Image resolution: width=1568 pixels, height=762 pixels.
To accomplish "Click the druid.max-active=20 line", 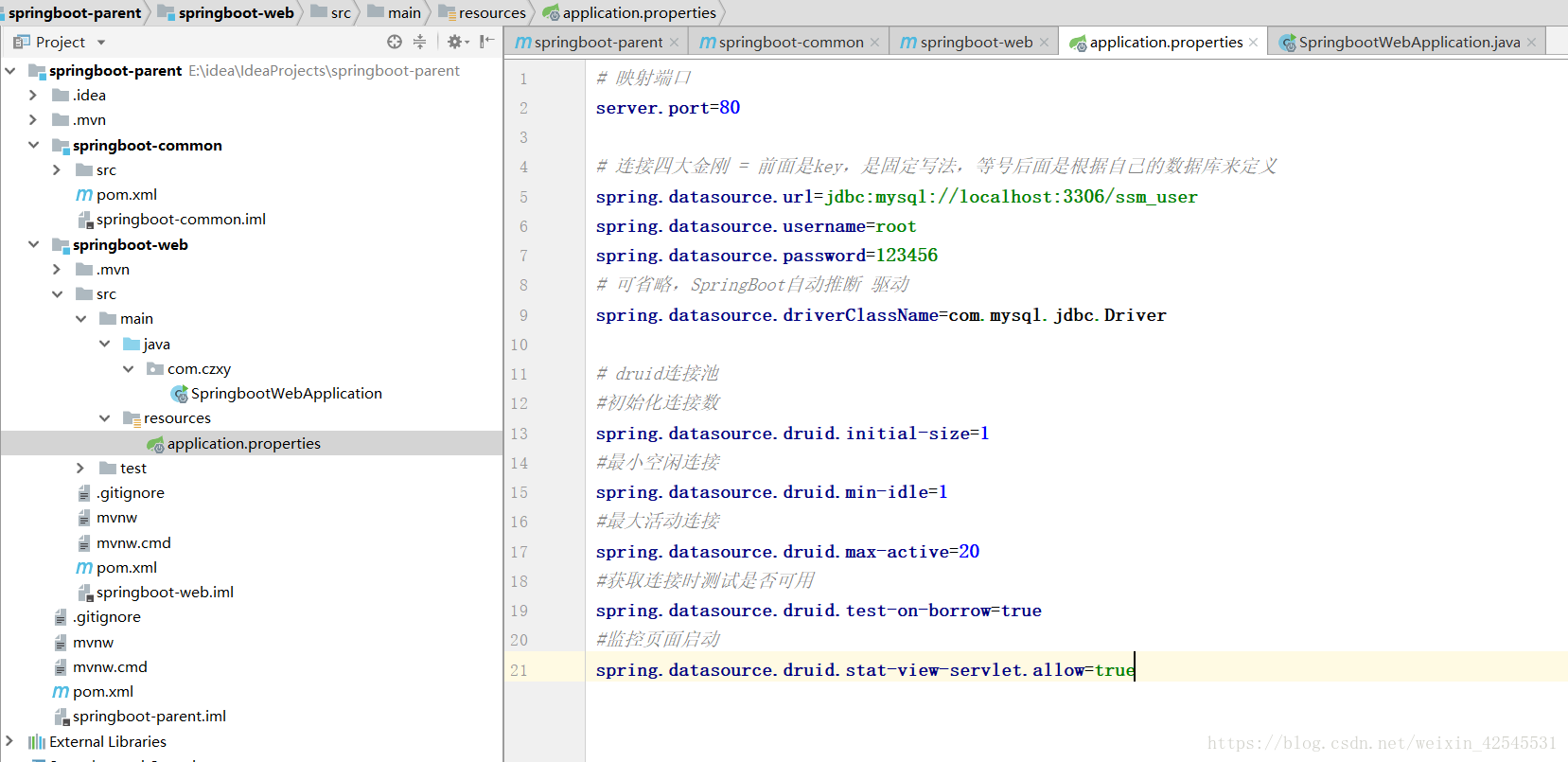I will point(787,552).
